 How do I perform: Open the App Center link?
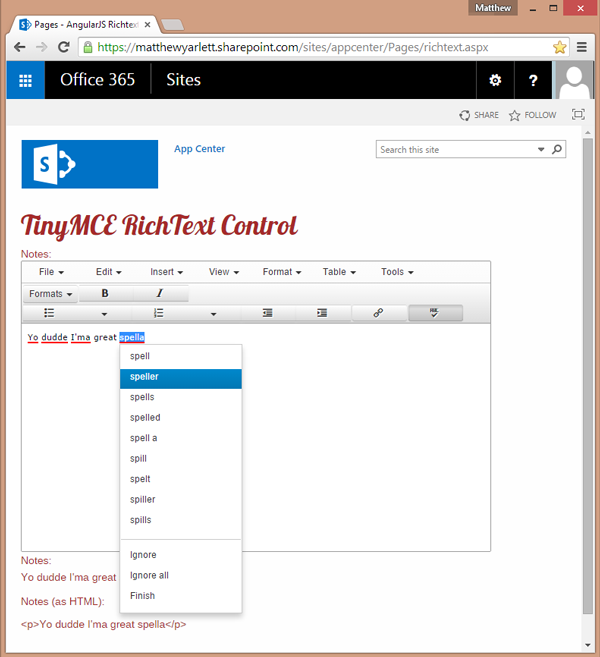[x=199, y=149]
